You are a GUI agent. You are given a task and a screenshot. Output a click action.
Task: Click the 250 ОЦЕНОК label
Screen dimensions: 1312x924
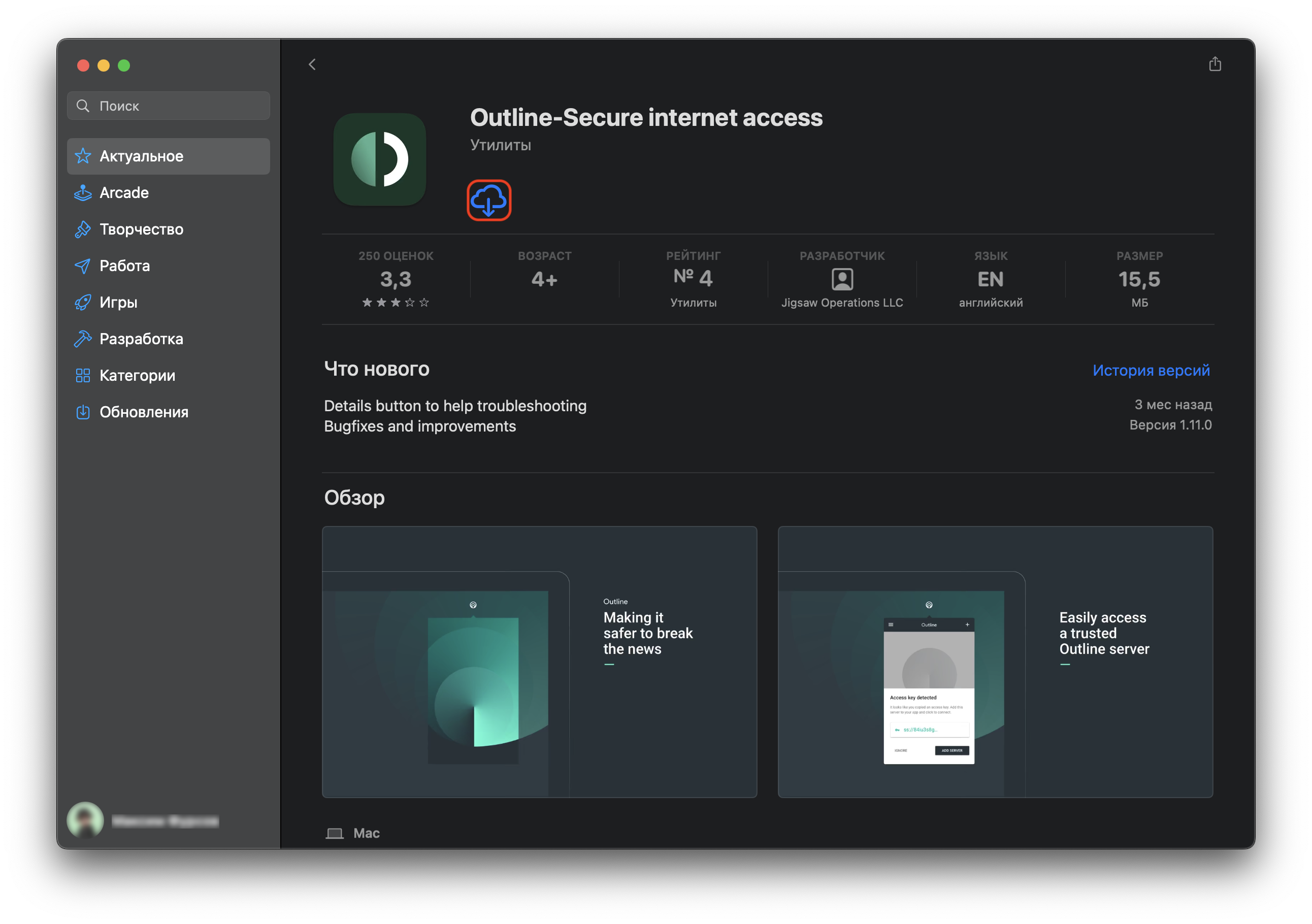click(396, 256)
